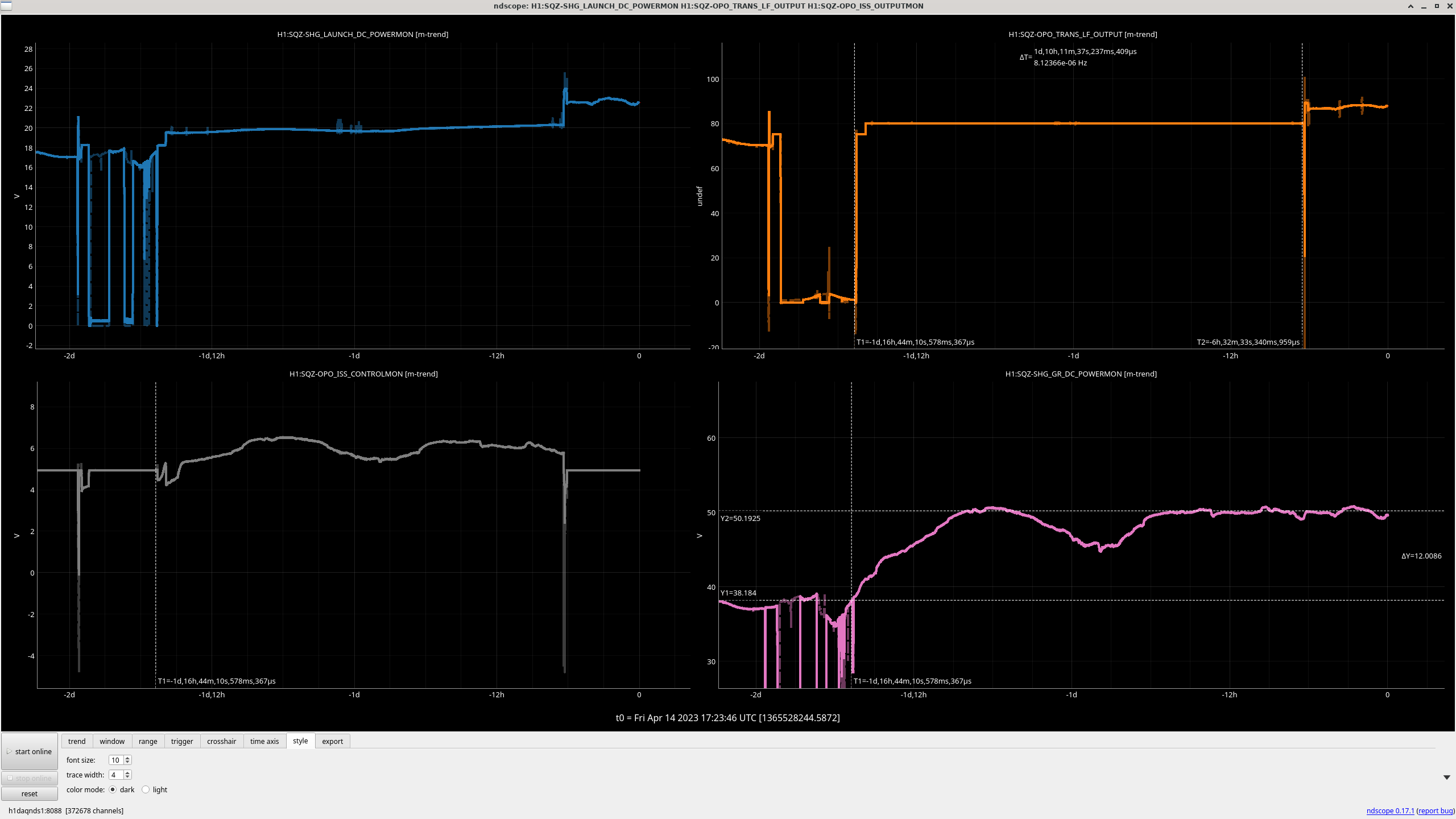This screenshot has height=819, width=1456.
Task: Open the ndscope 0.17.1 link
Action: [x=1390, y=810]
